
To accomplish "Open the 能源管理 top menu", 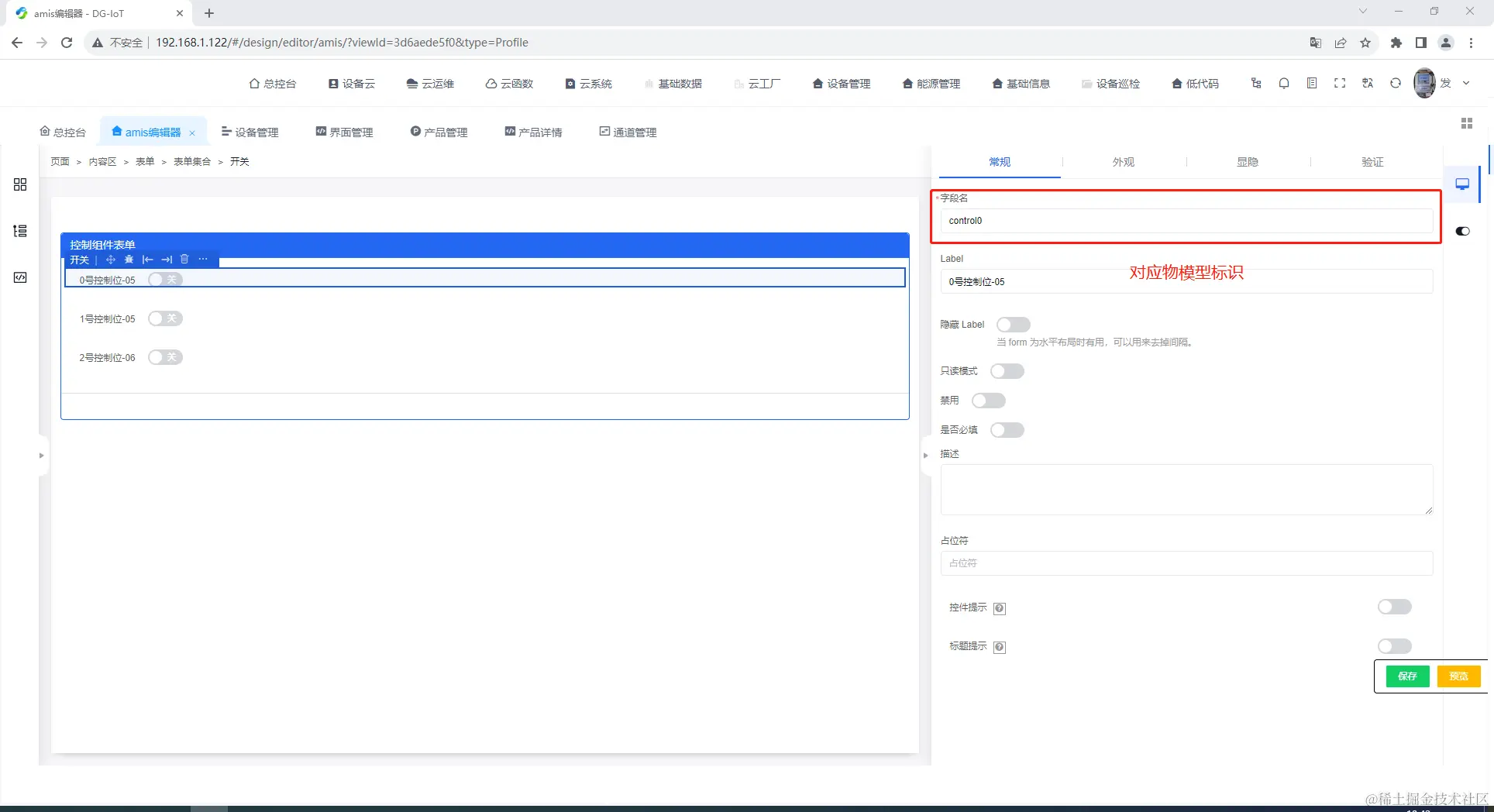I will click(931, 84).
